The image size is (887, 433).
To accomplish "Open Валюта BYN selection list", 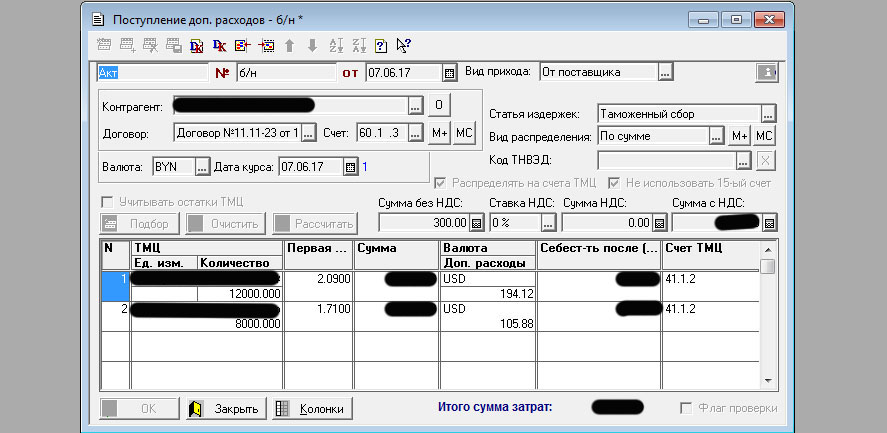I will pos(201,167).
